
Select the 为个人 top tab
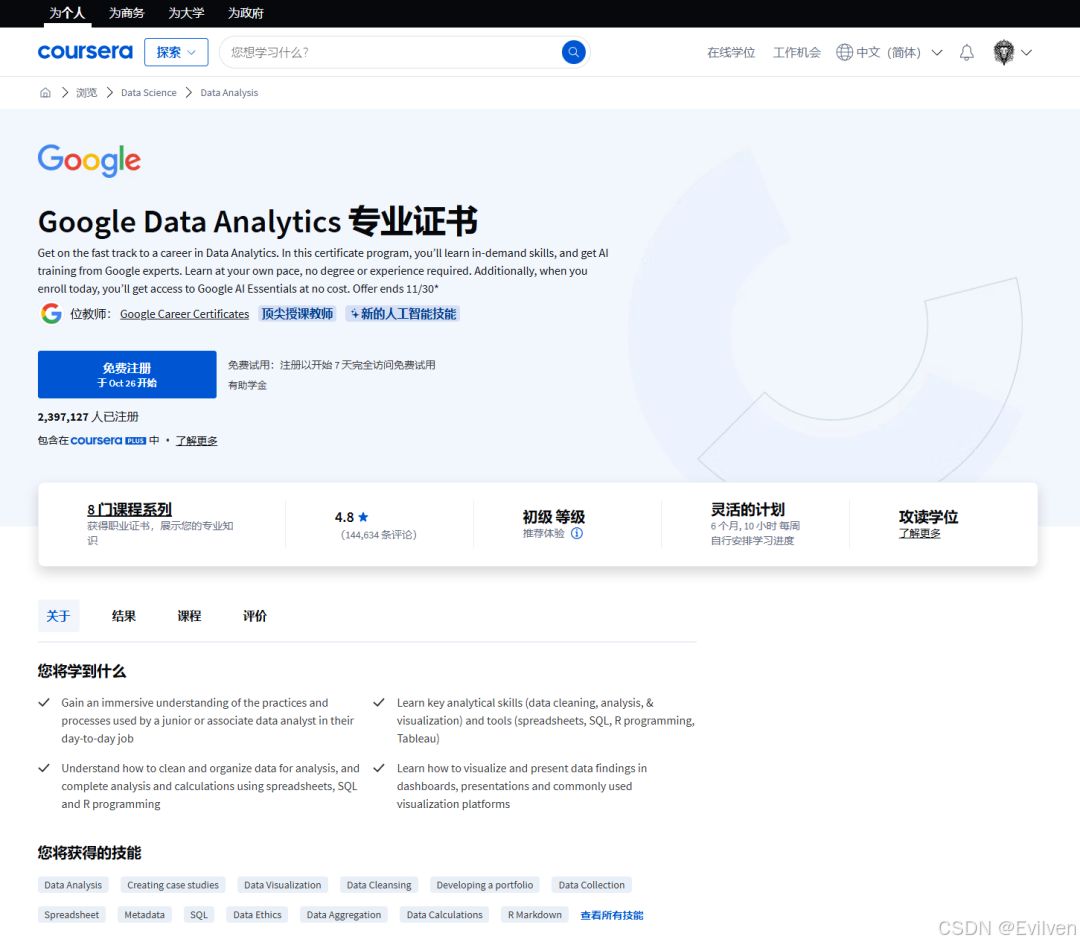pos(67,13)
